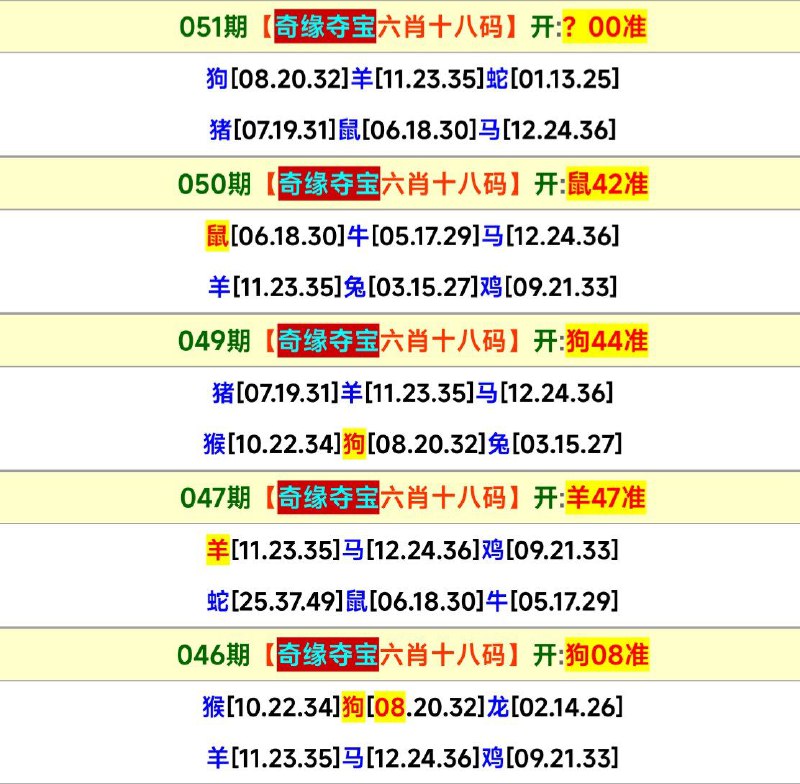Click 兔[03.15.27] under 050期
Image resolution: width=800 pixels, height=784 pixels.
tap(411, 287)
